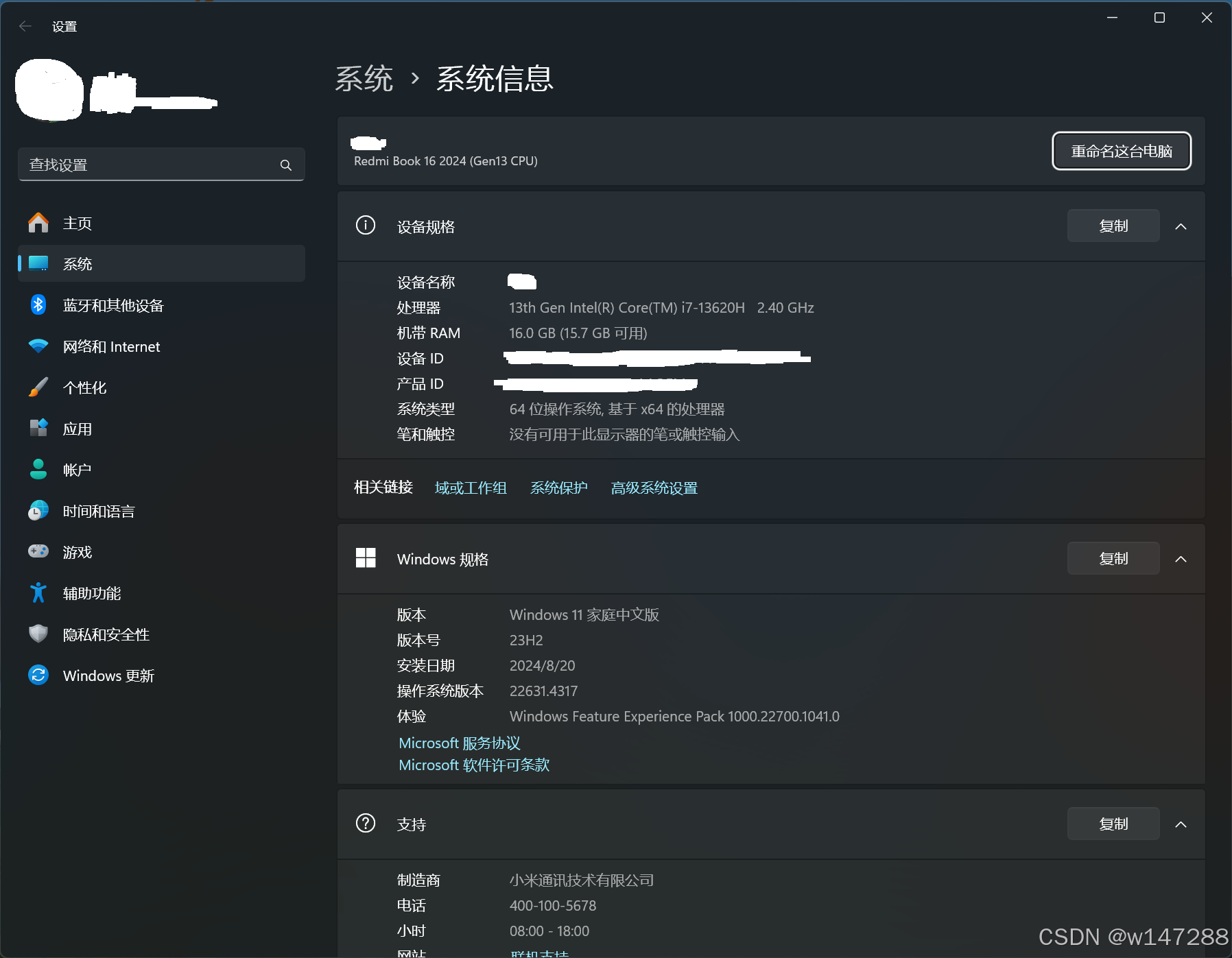Click 小米通讯技术有限公司 manufacturer text
The height and width of the screenshot is (958, 1232).
pyautogui.click(x=582, y=881)
